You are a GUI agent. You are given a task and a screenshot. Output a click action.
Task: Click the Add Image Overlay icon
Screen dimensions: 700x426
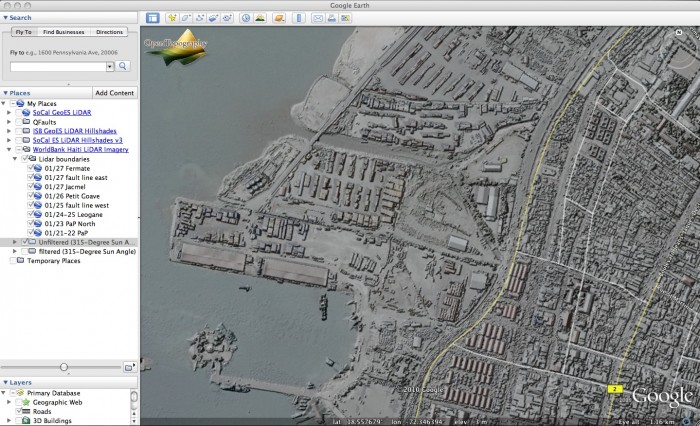213,18
